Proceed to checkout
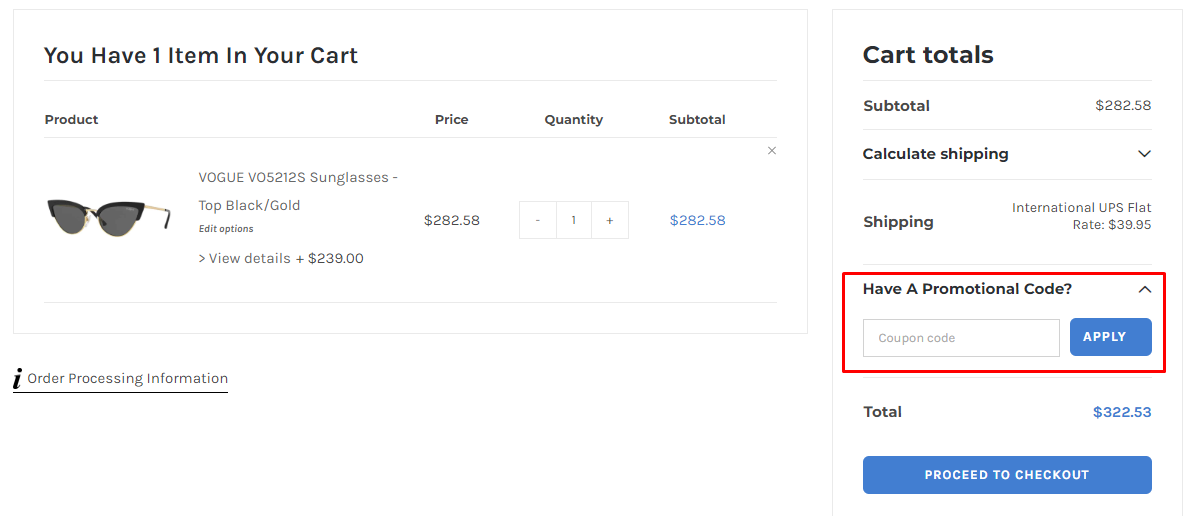This screenshot has height=516, width=1194. pyautogui.click(x=1006, y=475)
